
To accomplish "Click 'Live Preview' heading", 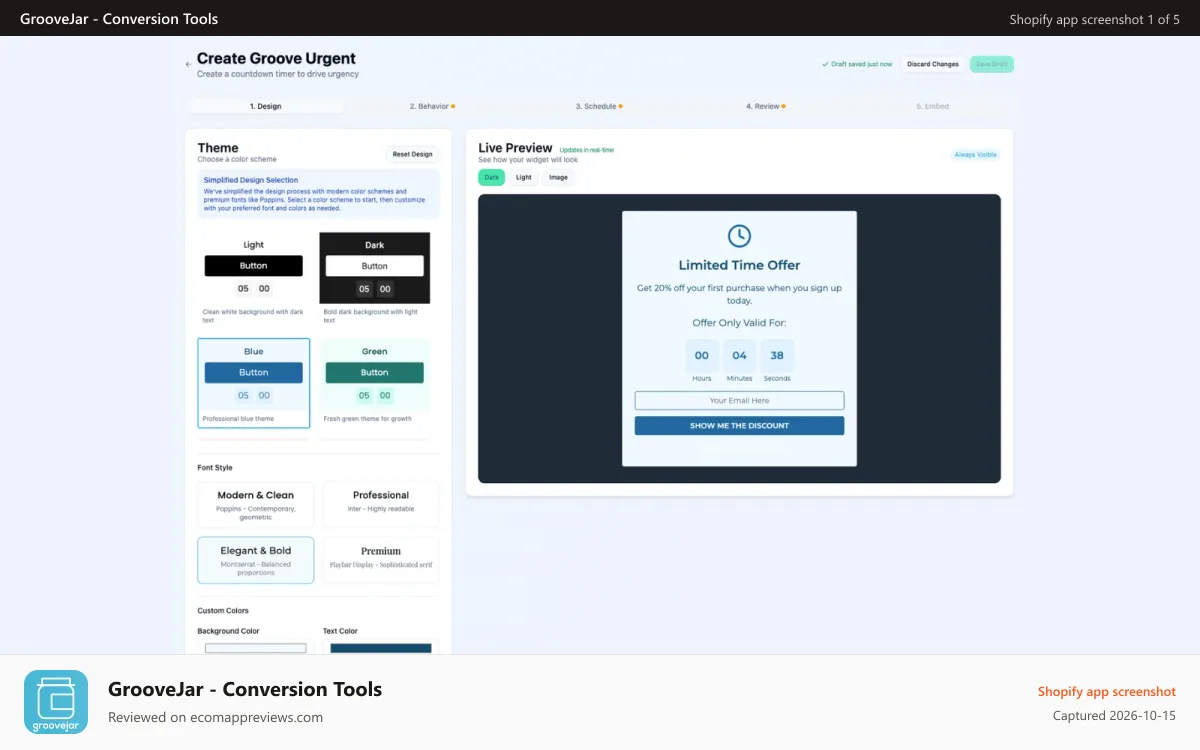I will (515, 148).
